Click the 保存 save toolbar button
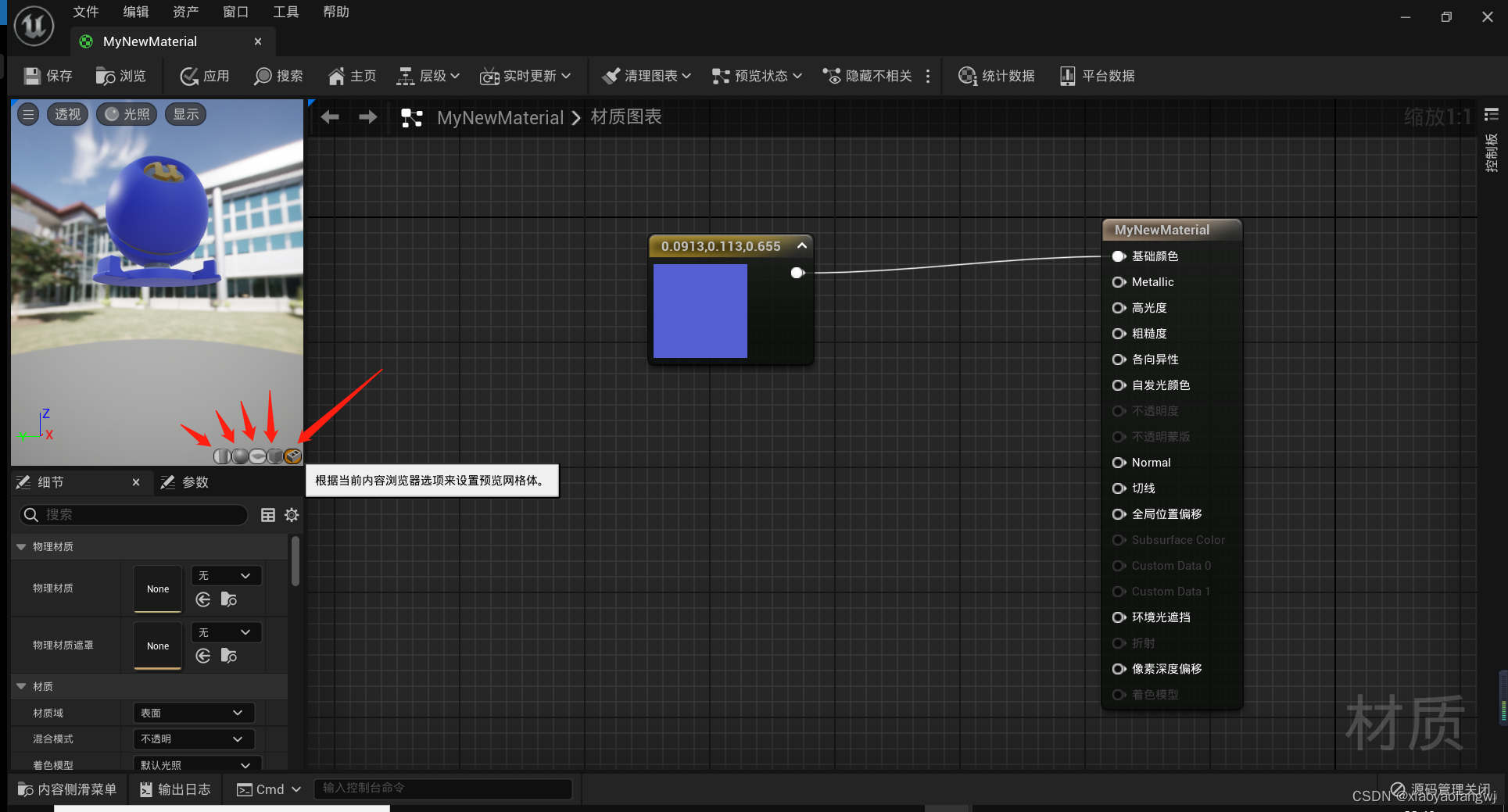Image resolution: width=1508 pixels, height=812 pixels. [x=48, y=76]
